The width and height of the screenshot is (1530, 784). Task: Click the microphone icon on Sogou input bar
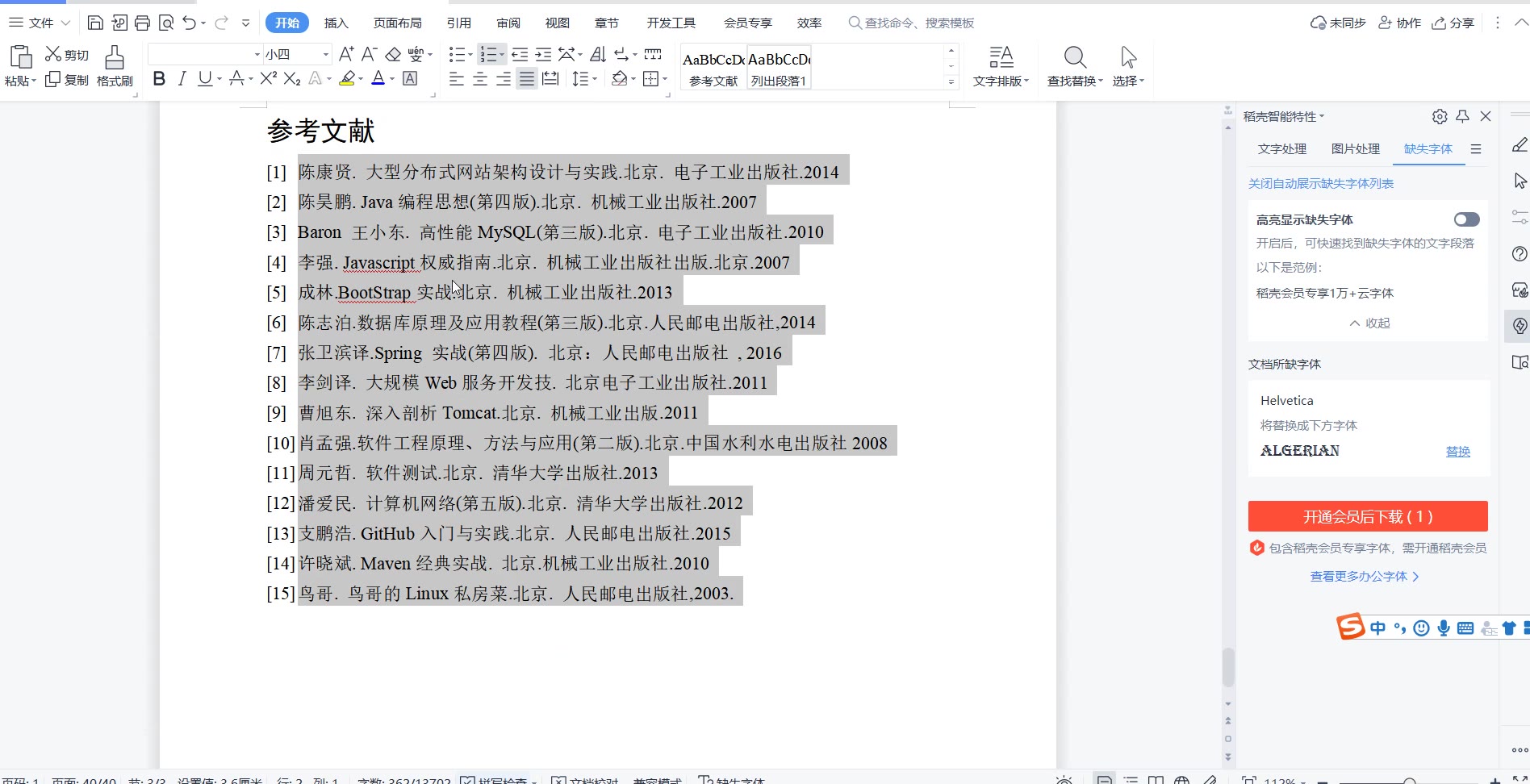[x=1444, y=628]
